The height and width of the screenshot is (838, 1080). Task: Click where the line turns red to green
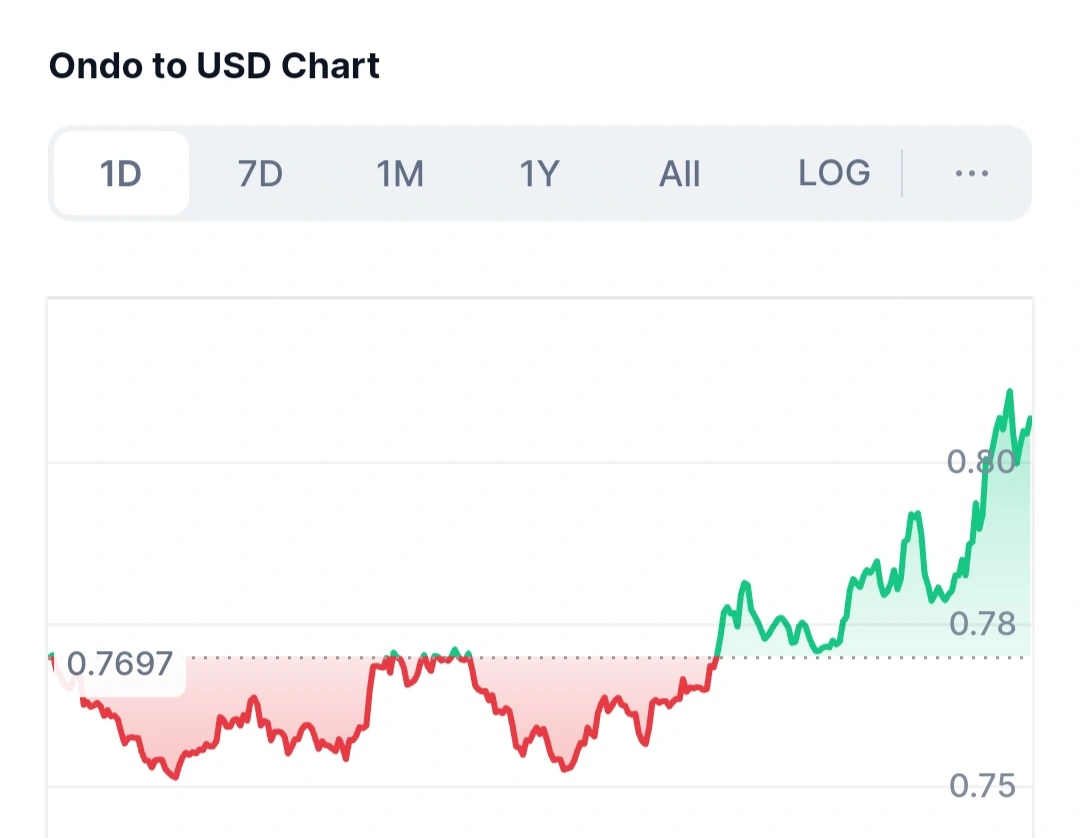(717, 657)
